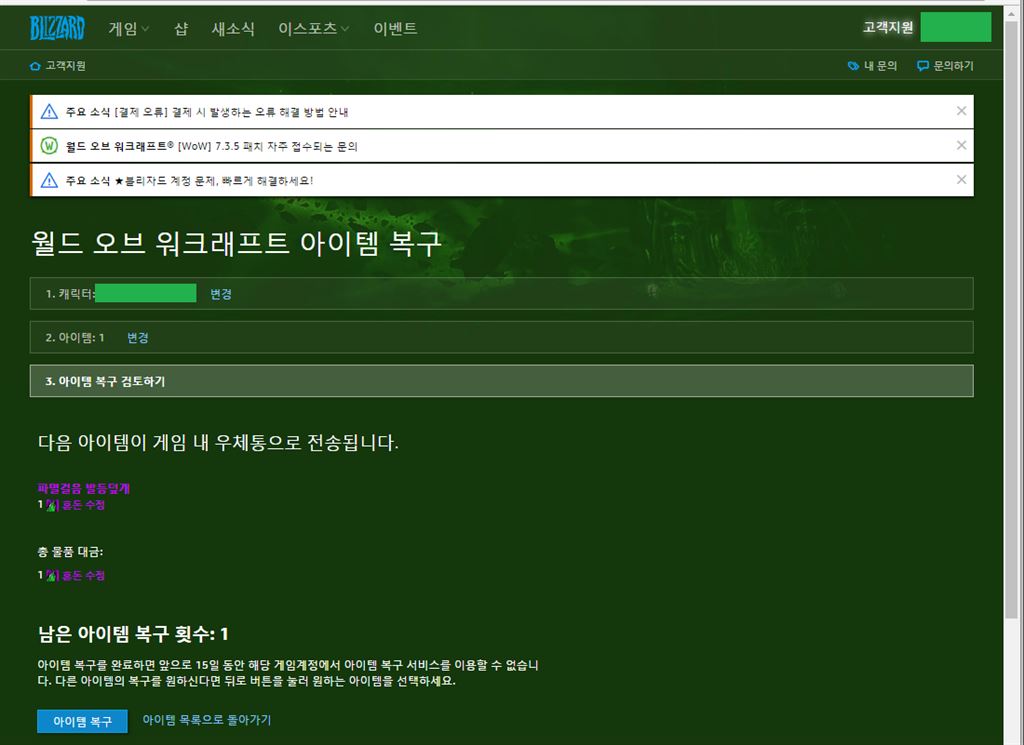The height and width of the screenshot is (745, 1024).
Task: Open 내 문의 tickets link
Action: 872,66
